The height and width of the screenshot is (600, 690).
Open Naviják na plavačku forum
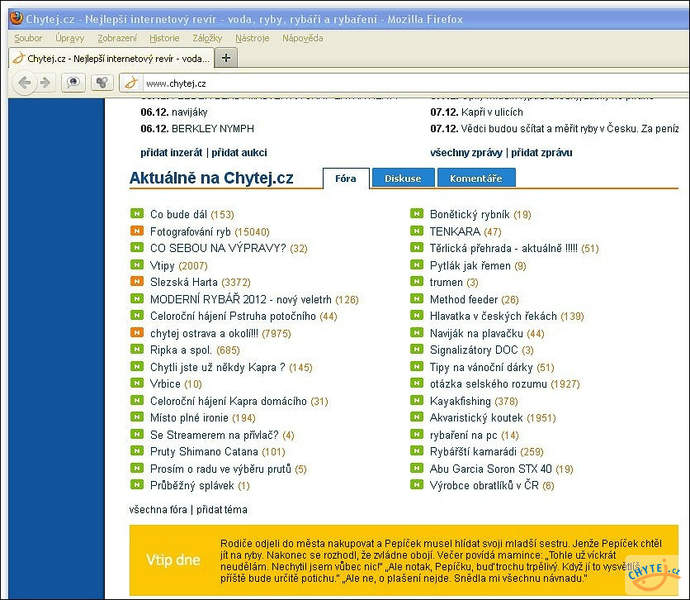coord(477,333)
